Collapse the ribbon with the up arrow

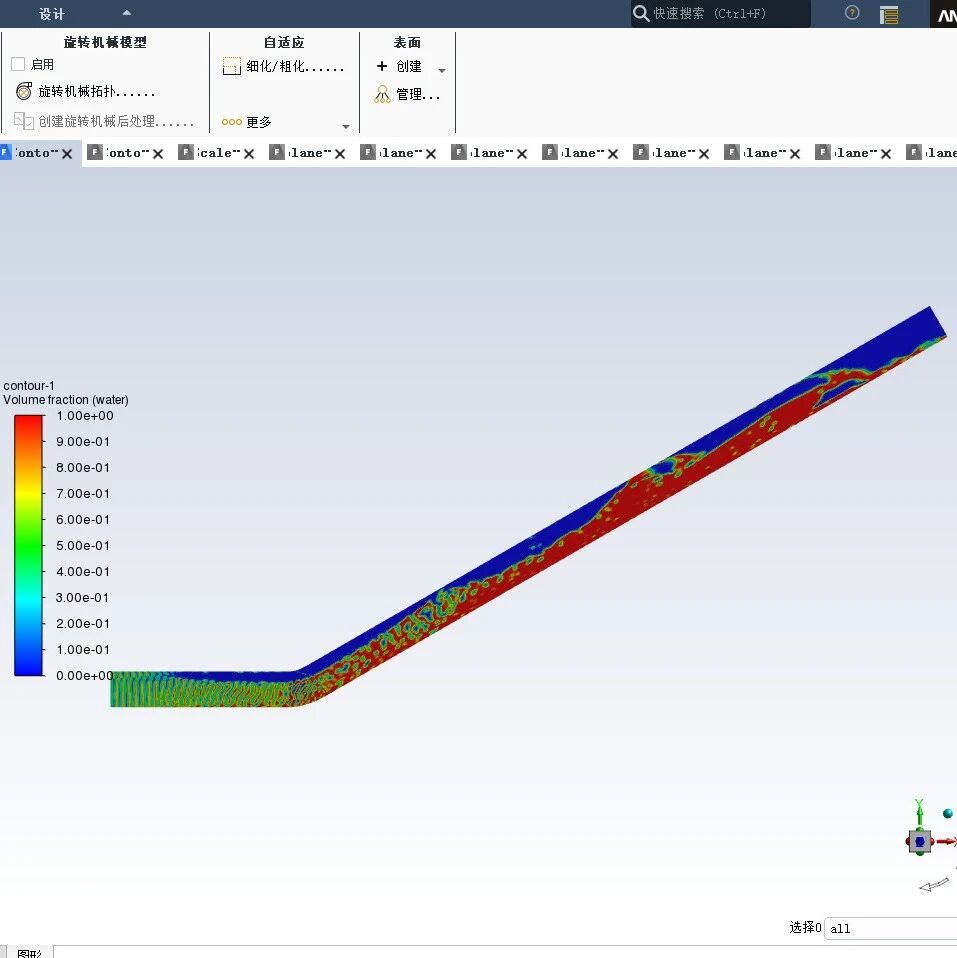click(126, 13)
